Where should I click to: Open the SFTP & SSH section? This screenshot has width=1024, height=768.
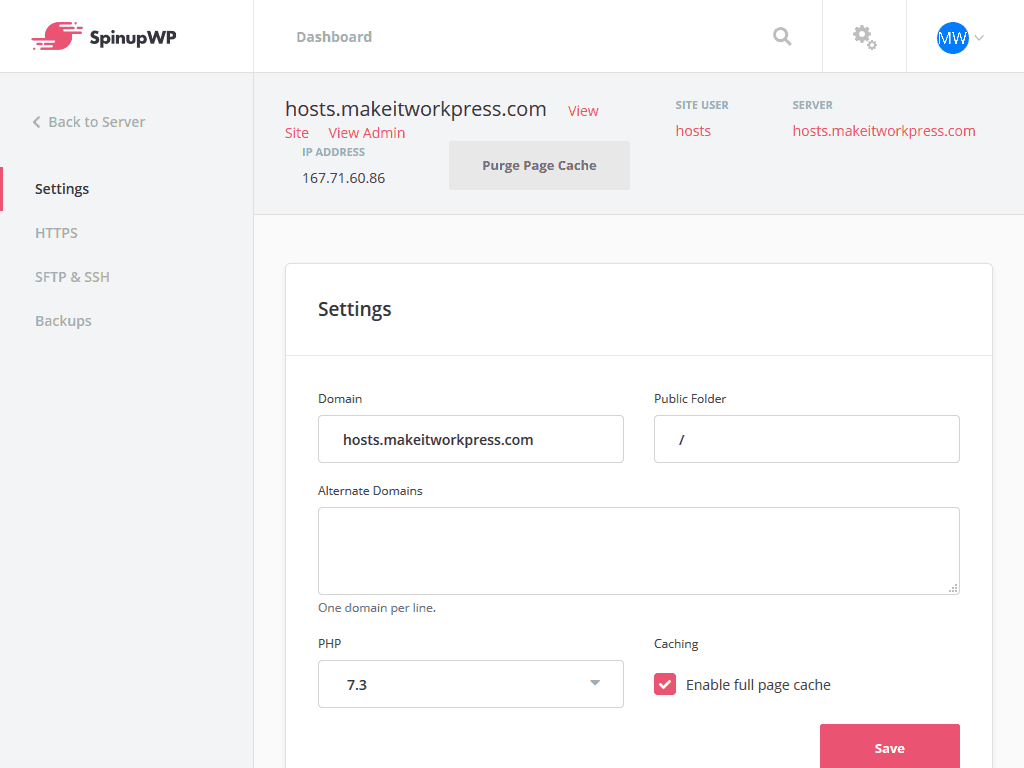[72, 277]
